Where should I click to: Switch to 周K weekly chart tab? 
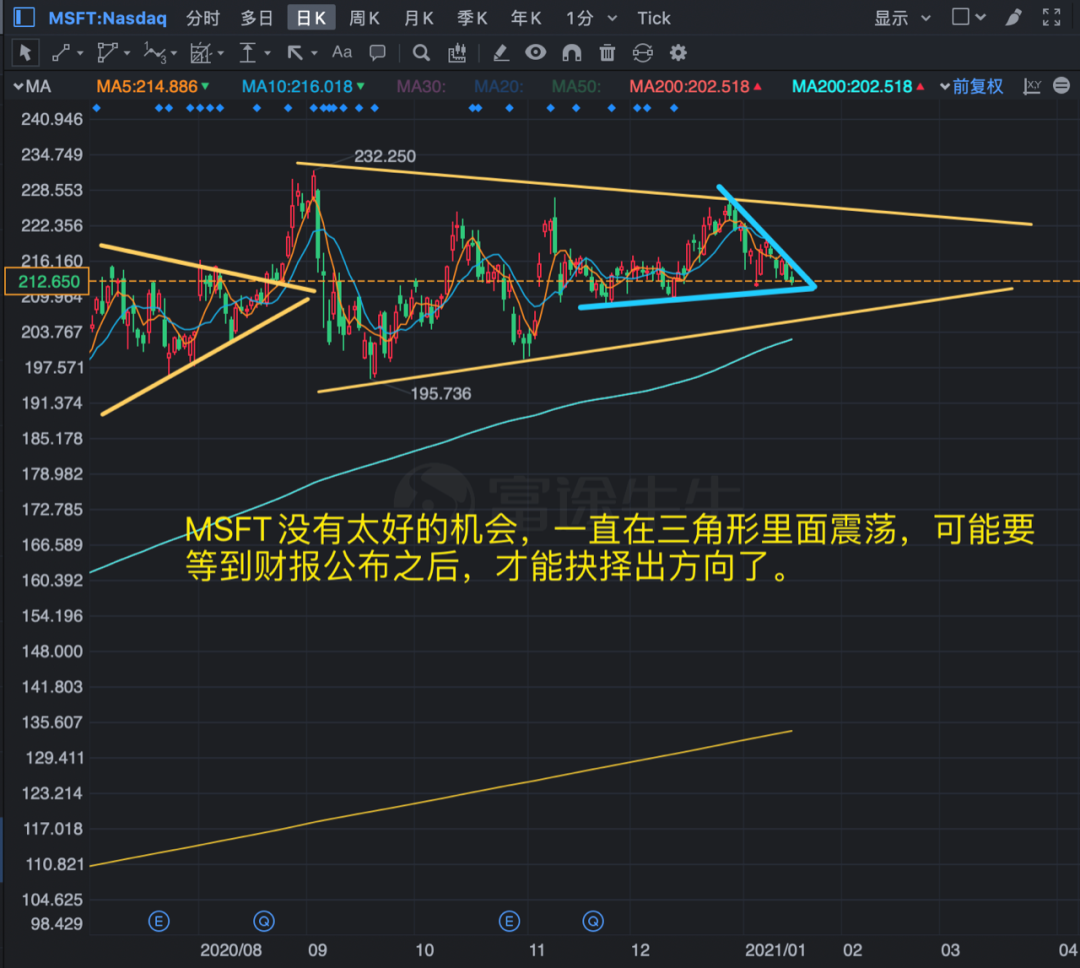(364, 18)
